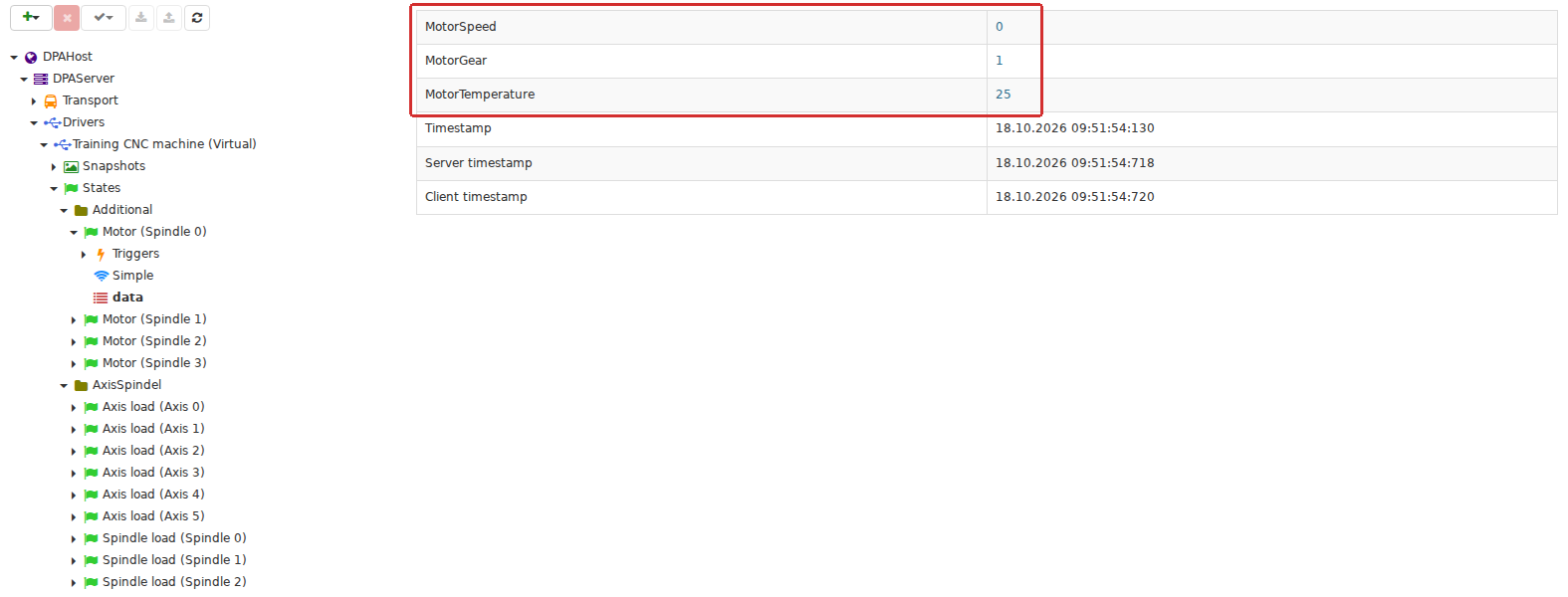
Task: Click the DPAHost globe icon
Action: point(31,58)
